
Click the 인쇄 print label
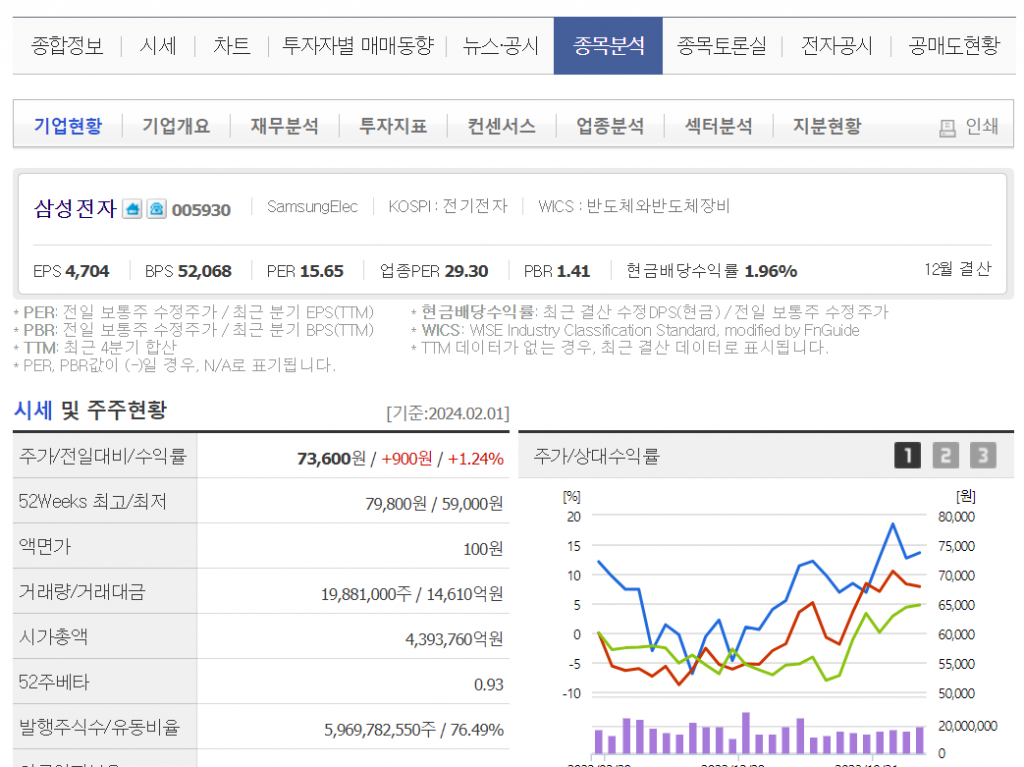point(982,126)
